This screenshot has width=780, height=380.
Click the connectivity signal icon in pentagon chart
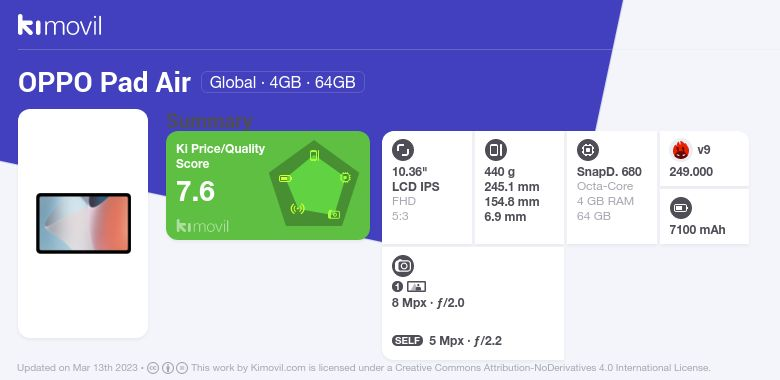(x=297, y=208)
